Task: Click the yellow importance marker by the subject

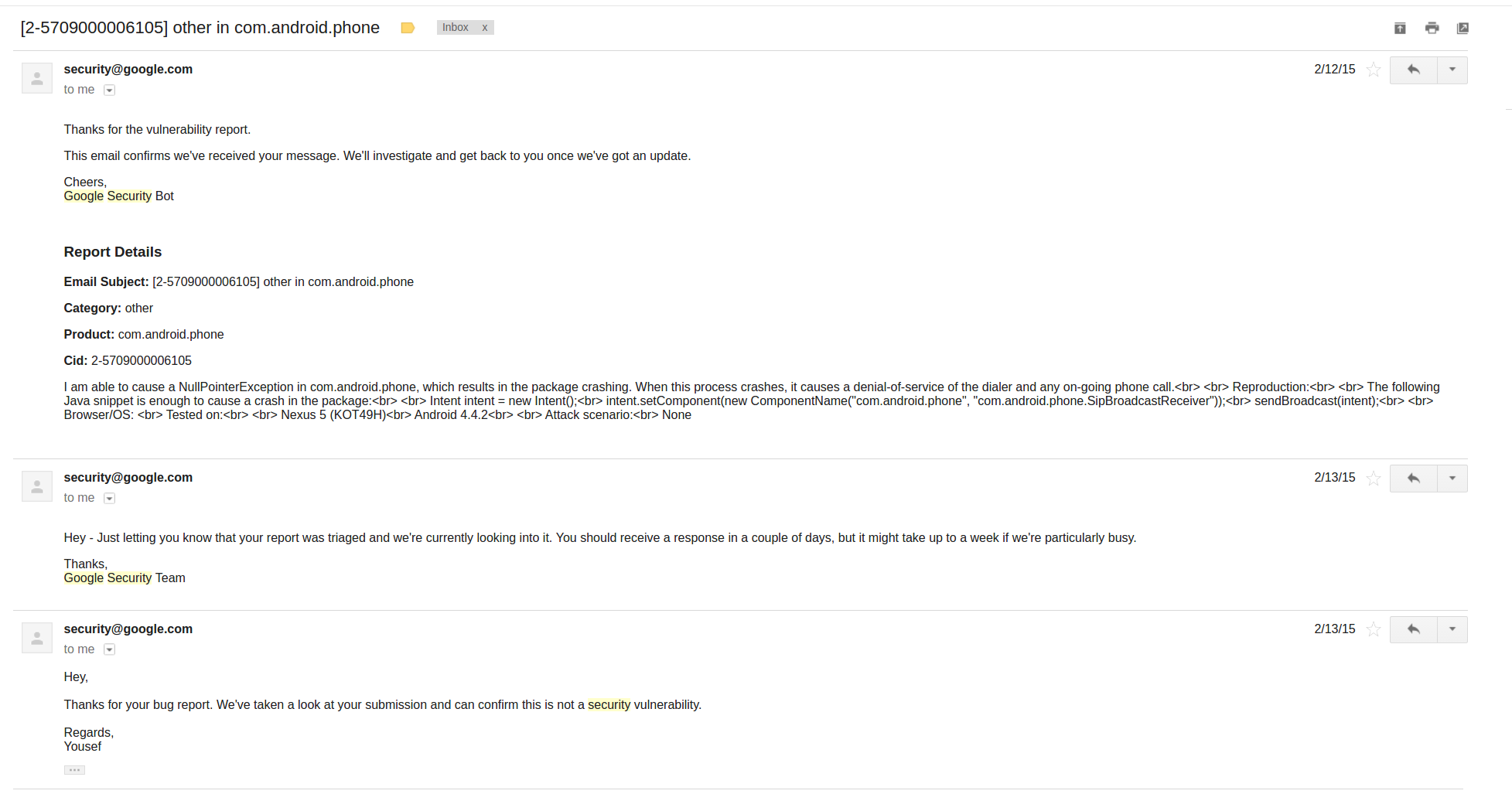Action: click(408, 28)
